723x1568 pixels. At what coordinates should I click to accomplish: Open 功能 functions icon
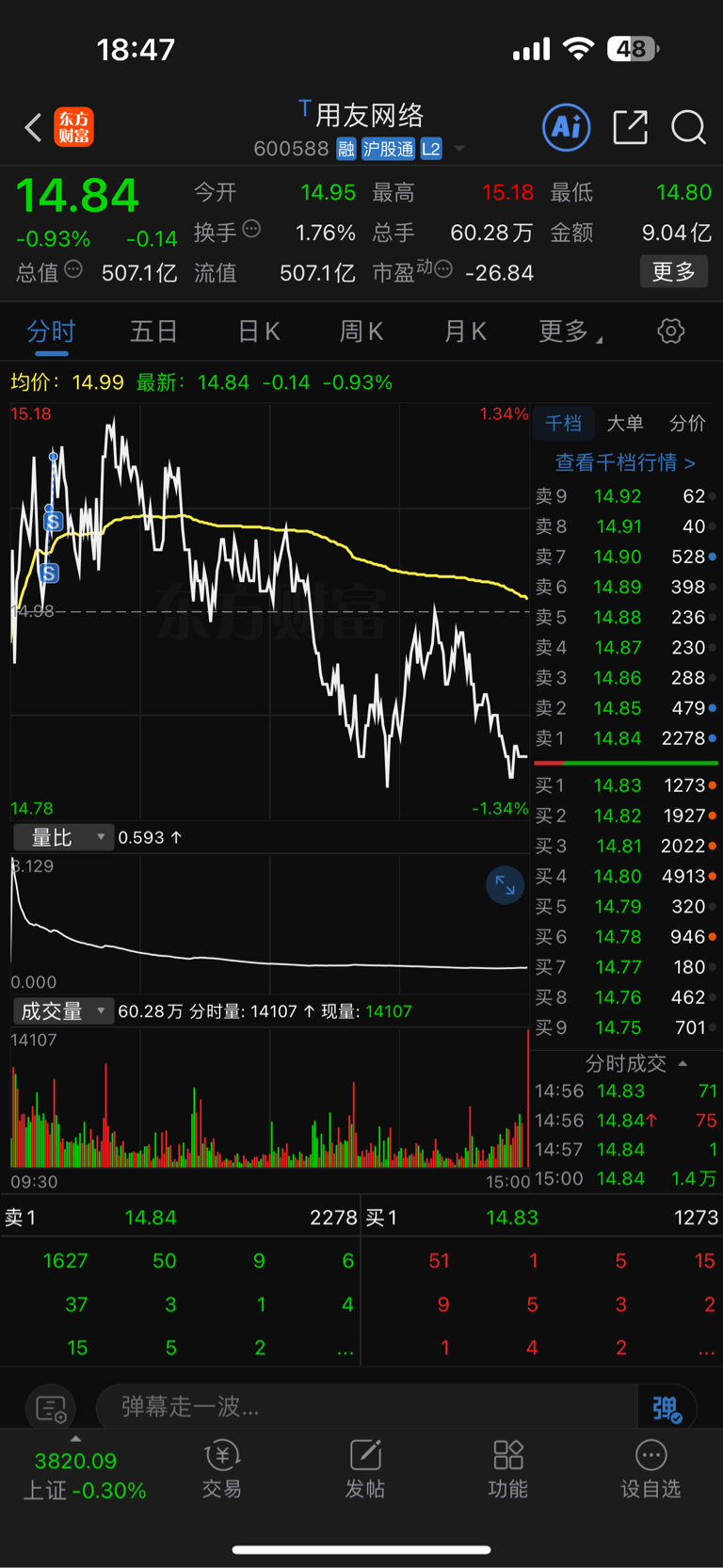pyautogui.click(x=508, y=1469)
